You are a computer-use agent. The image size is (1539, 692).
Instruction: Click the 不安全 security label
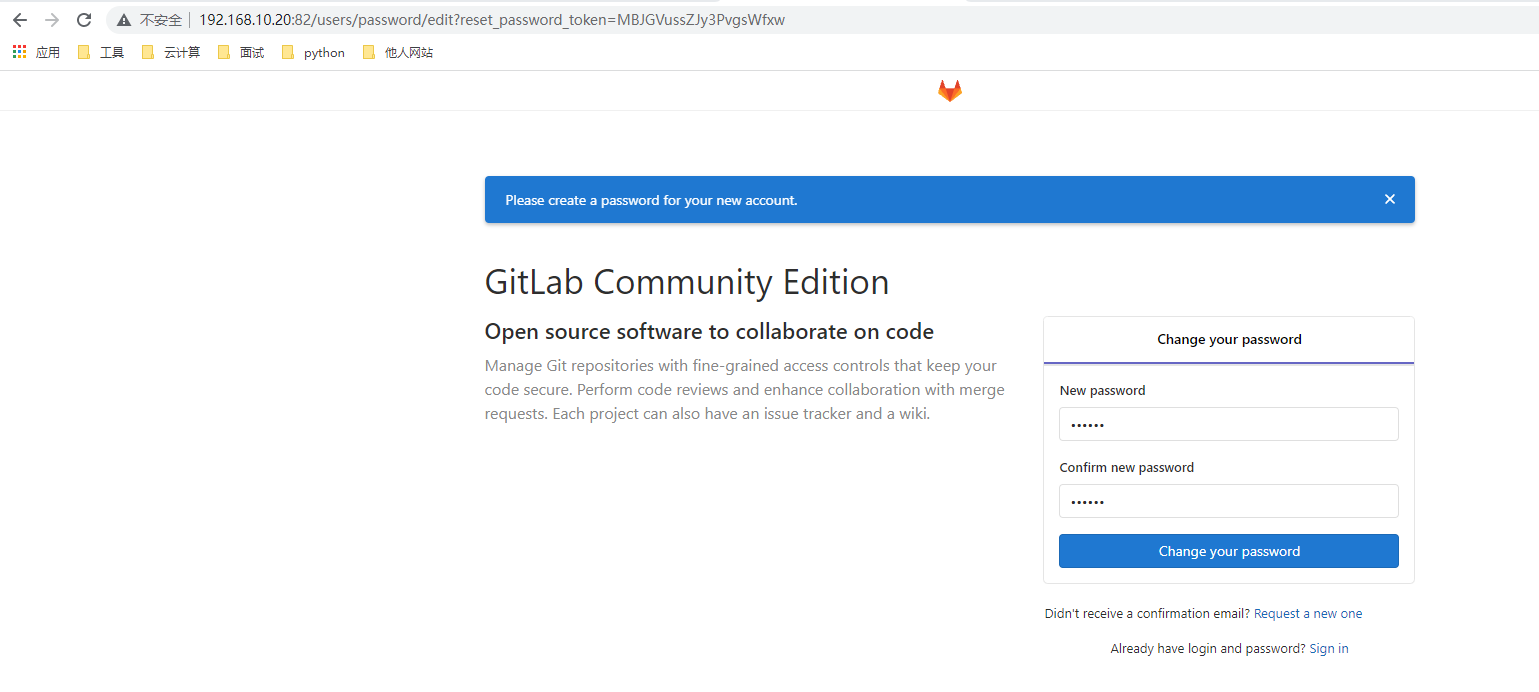point(161,20)
